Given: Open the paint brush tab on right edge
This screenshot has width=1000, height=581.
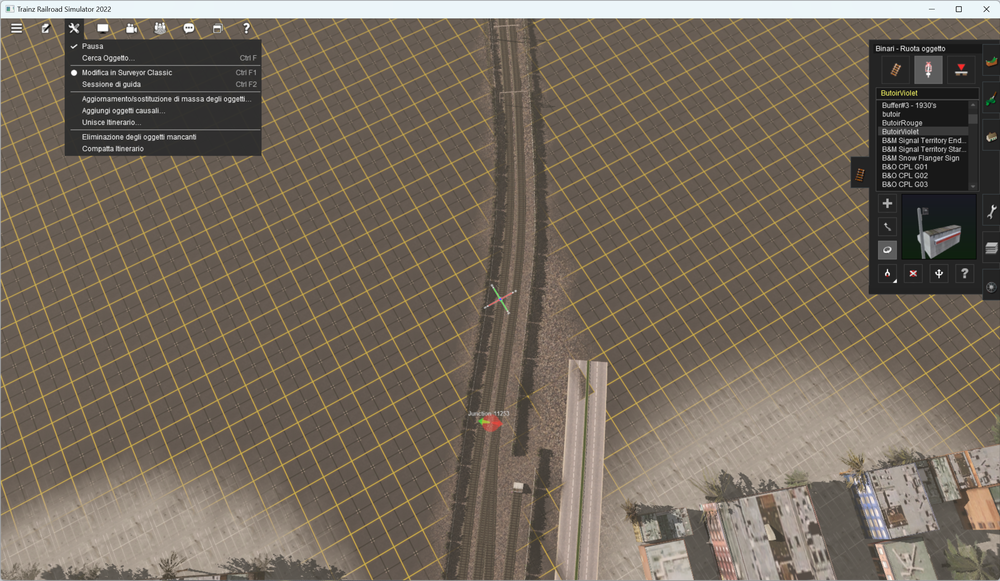Looking at the screenshot, I should pos(991,99).
